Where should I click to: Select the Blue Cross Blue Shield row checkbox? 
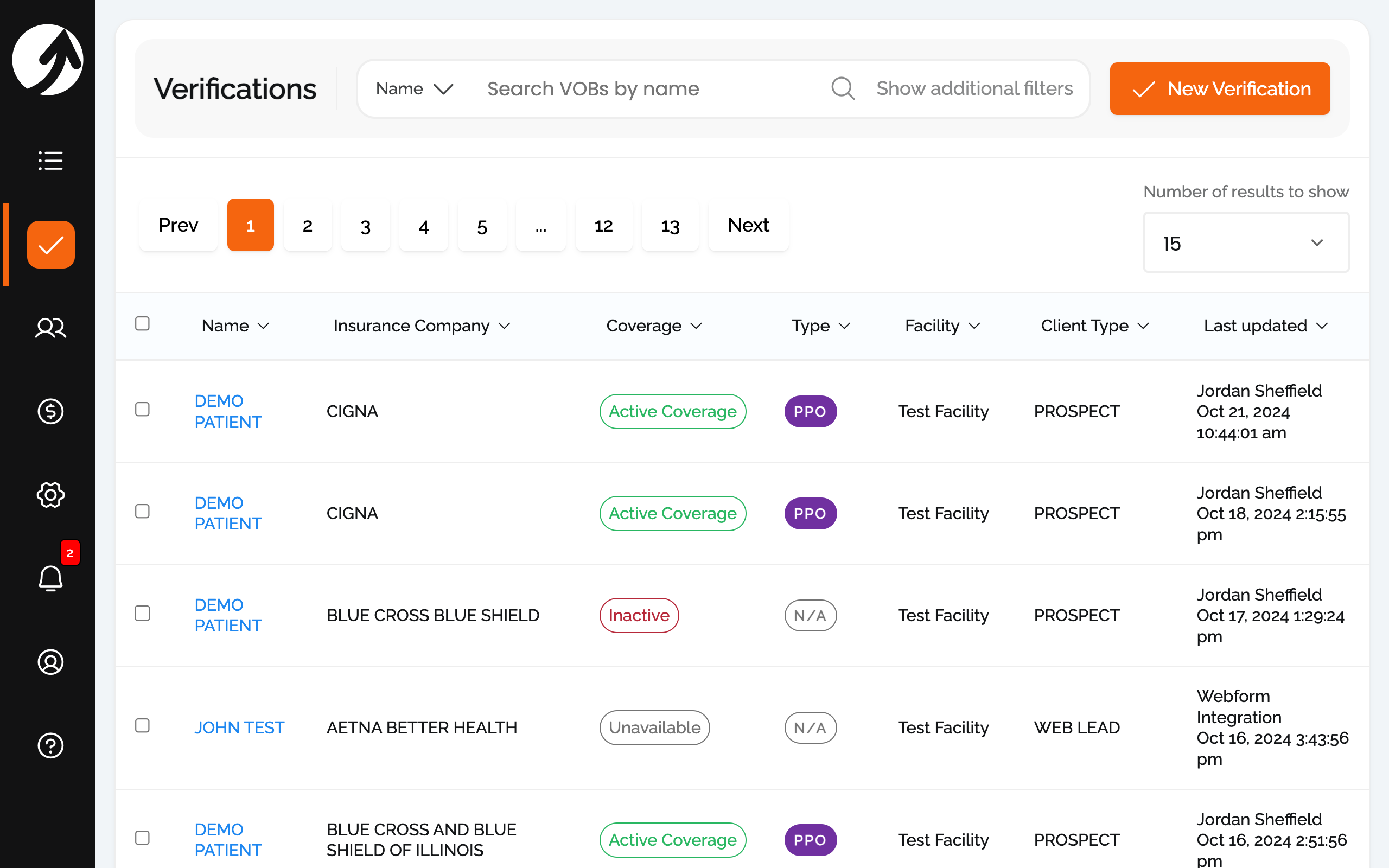pos(142,613)
